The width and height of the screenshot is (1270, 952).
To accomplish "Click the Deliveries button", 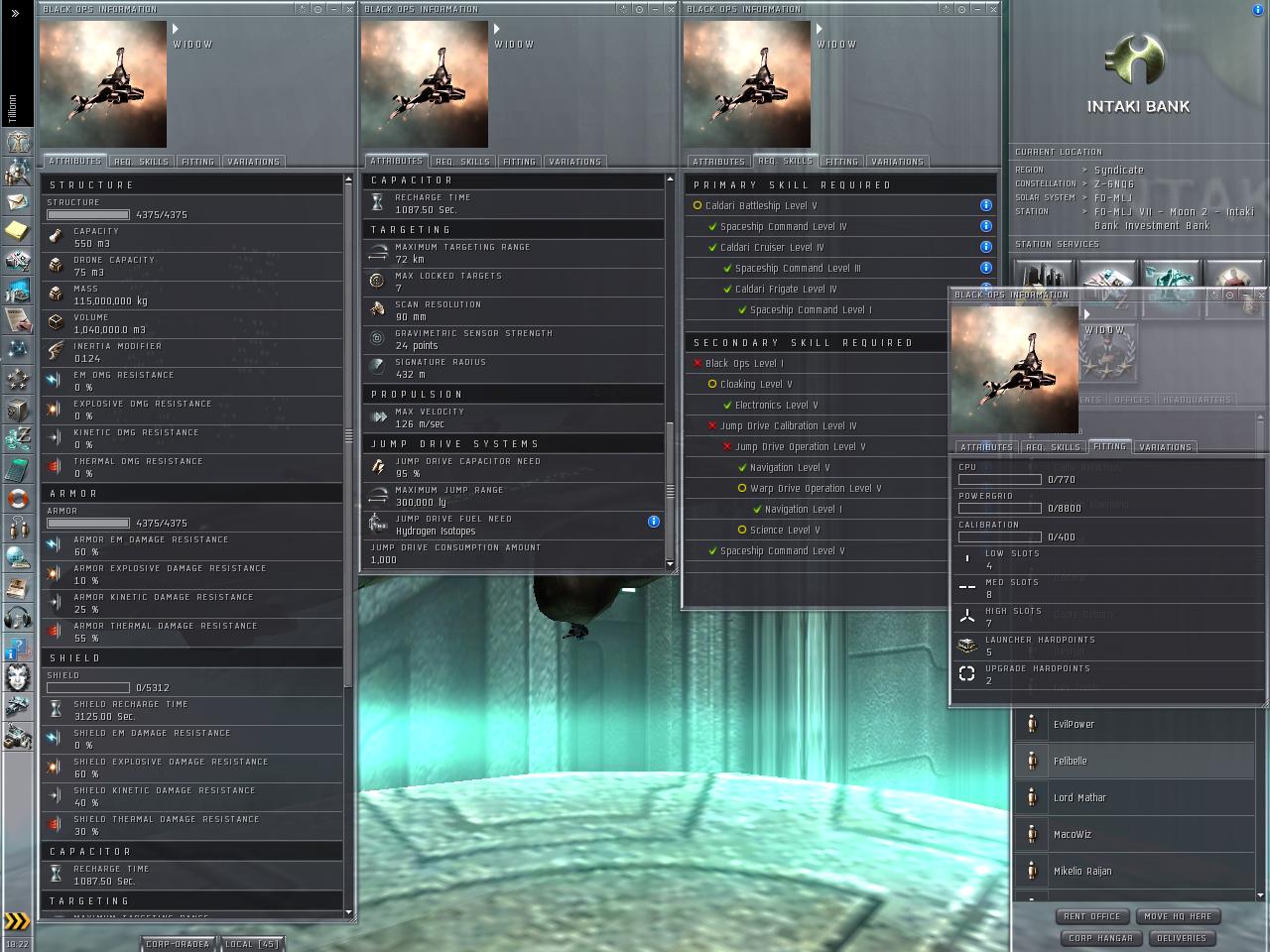I will tap(1182, 938).
